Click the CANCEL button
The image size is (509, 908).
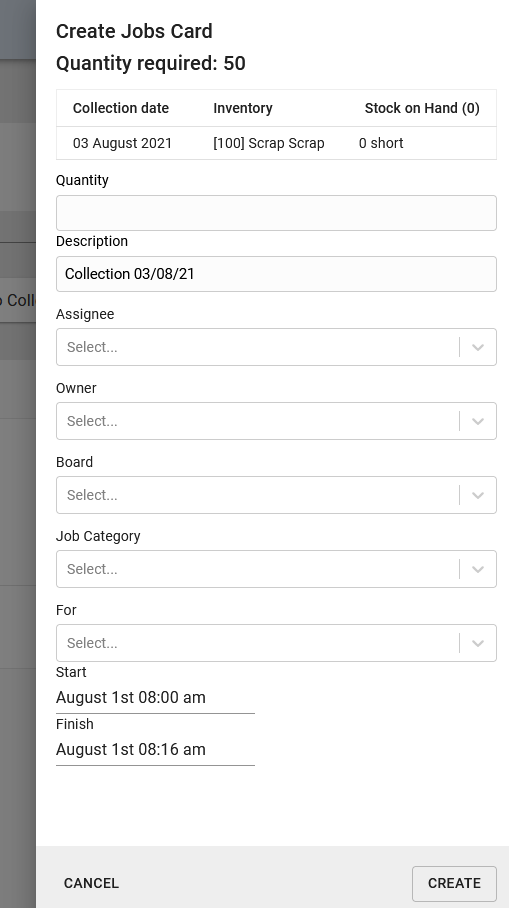[91, 884]
